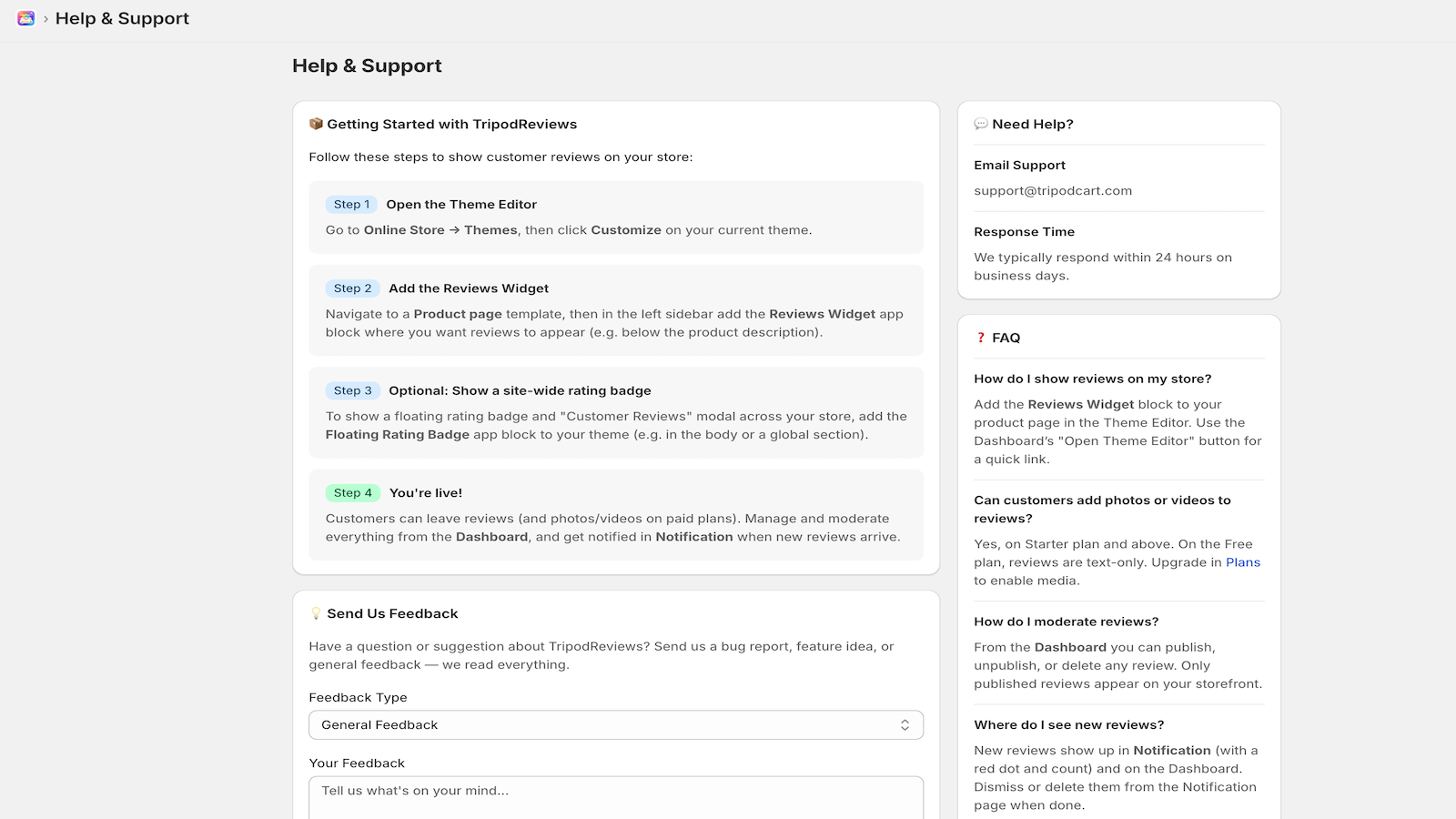The height and width of the screenshot is (819, 1456).
Task: Click the bold 'Customize' word in Step 1
Action: click(626, 230)
